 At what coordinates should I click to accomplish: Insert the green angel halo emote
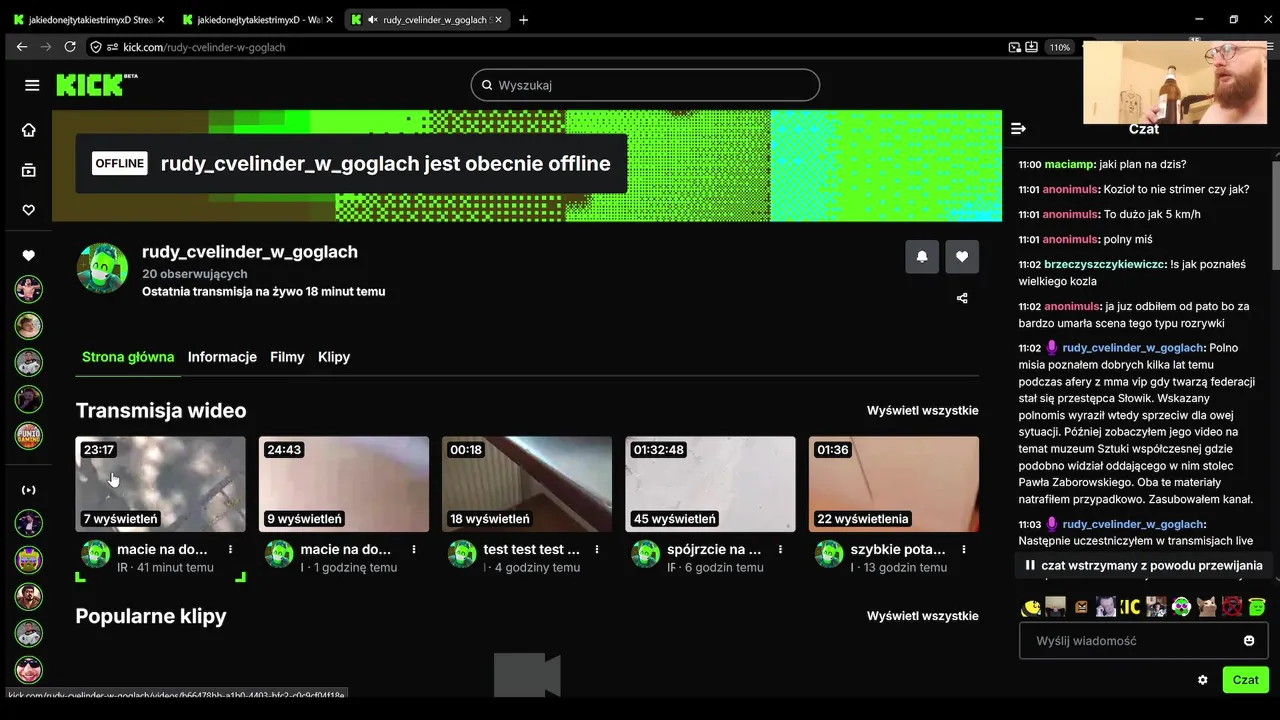[1257, 607]
